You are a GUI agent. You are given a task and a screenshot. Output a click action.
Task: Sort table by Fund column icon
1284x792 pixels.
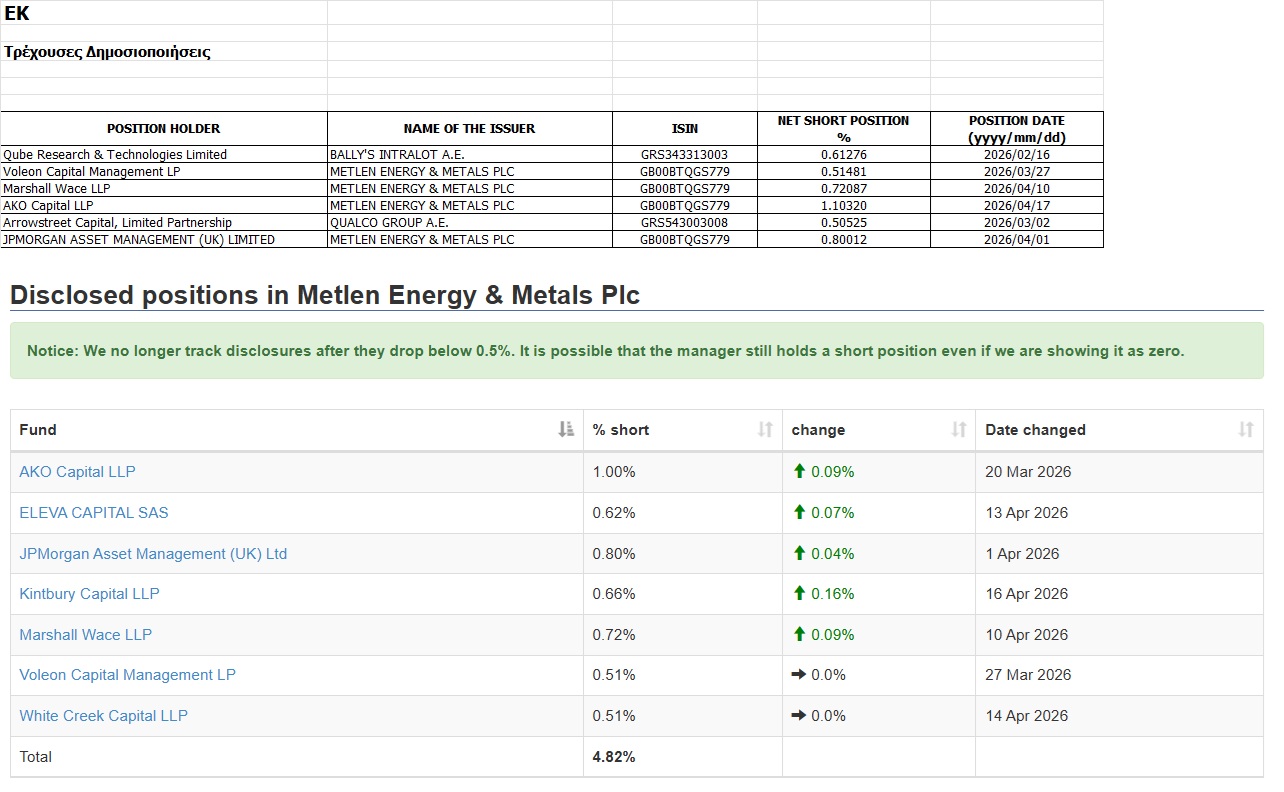(566, 430)
